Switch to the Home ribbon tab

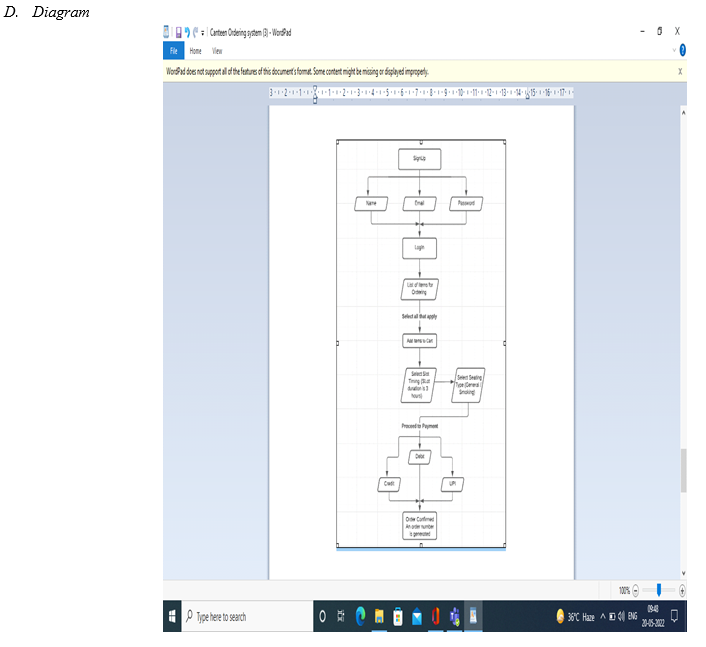[x=195, y=51]
